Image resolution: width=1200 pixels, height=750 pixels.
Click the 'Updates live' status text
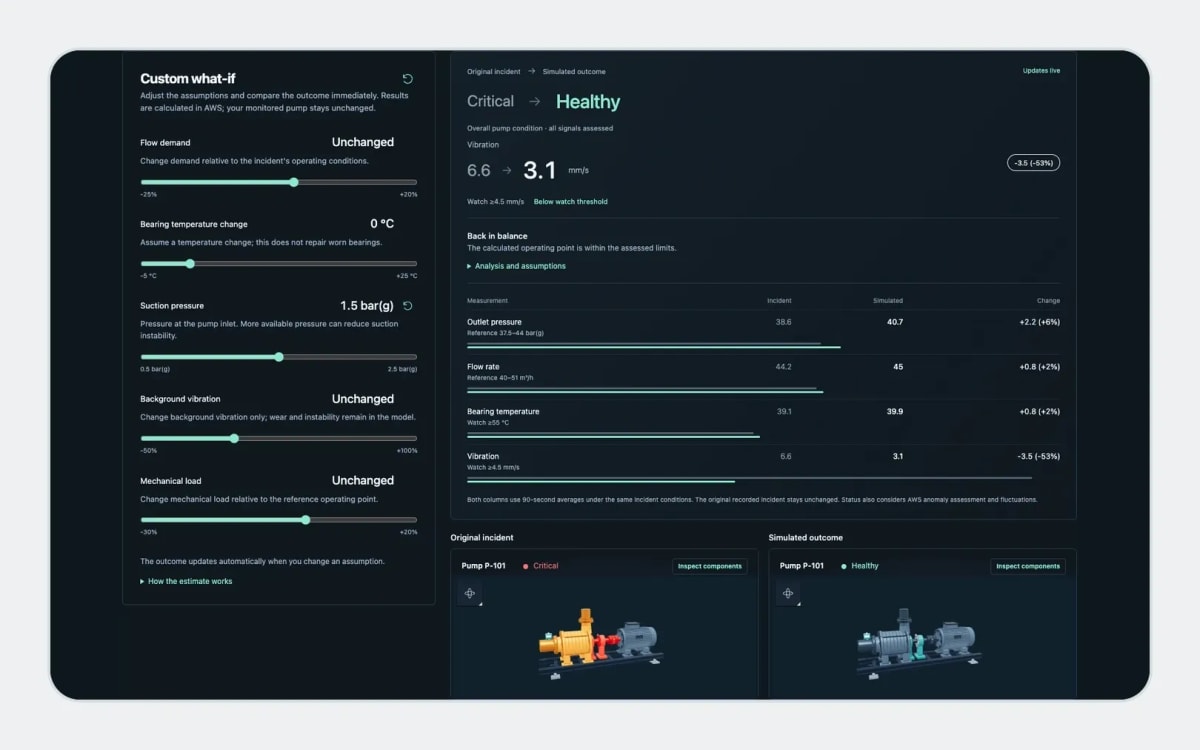[1041, 71]
